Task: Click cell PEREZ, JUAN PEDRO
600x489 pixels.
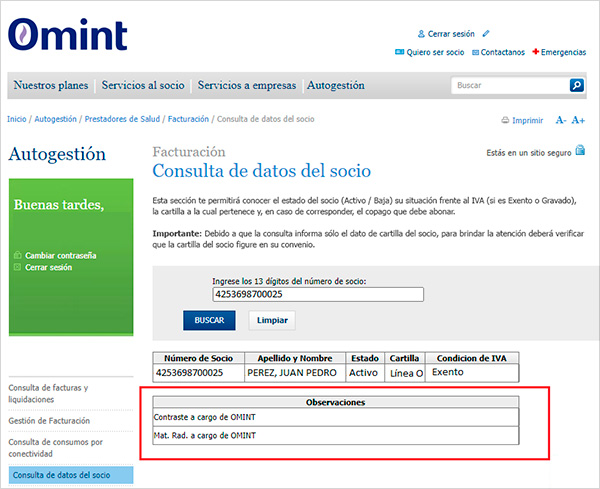Action: click(295, 373)
